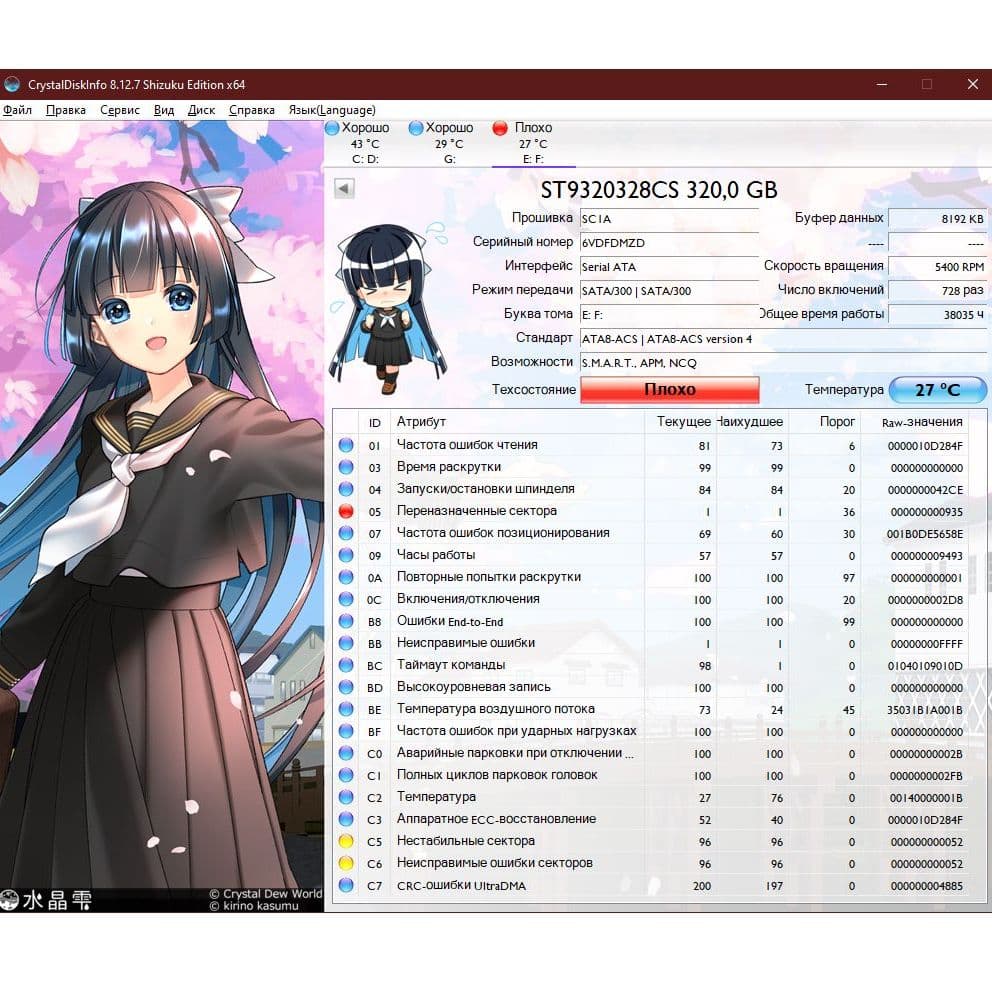Click the blue status icon for attribute 03

346,467
